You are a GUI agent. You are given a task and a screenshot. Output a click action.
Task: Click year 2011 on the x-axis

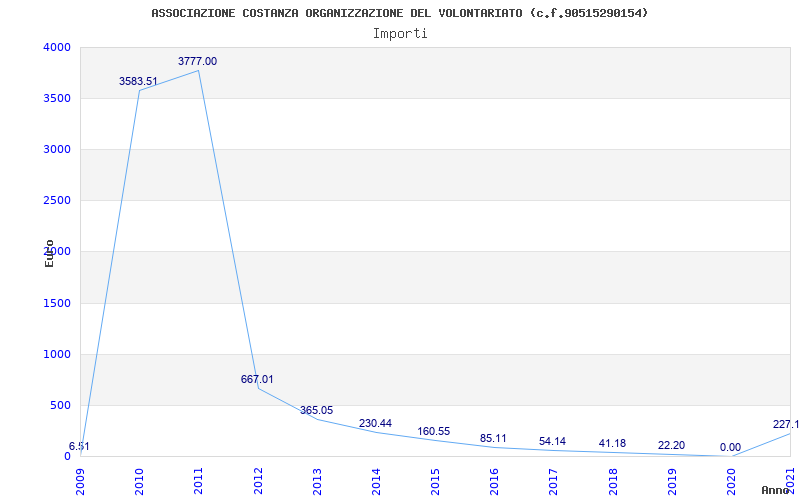(198, 479)
